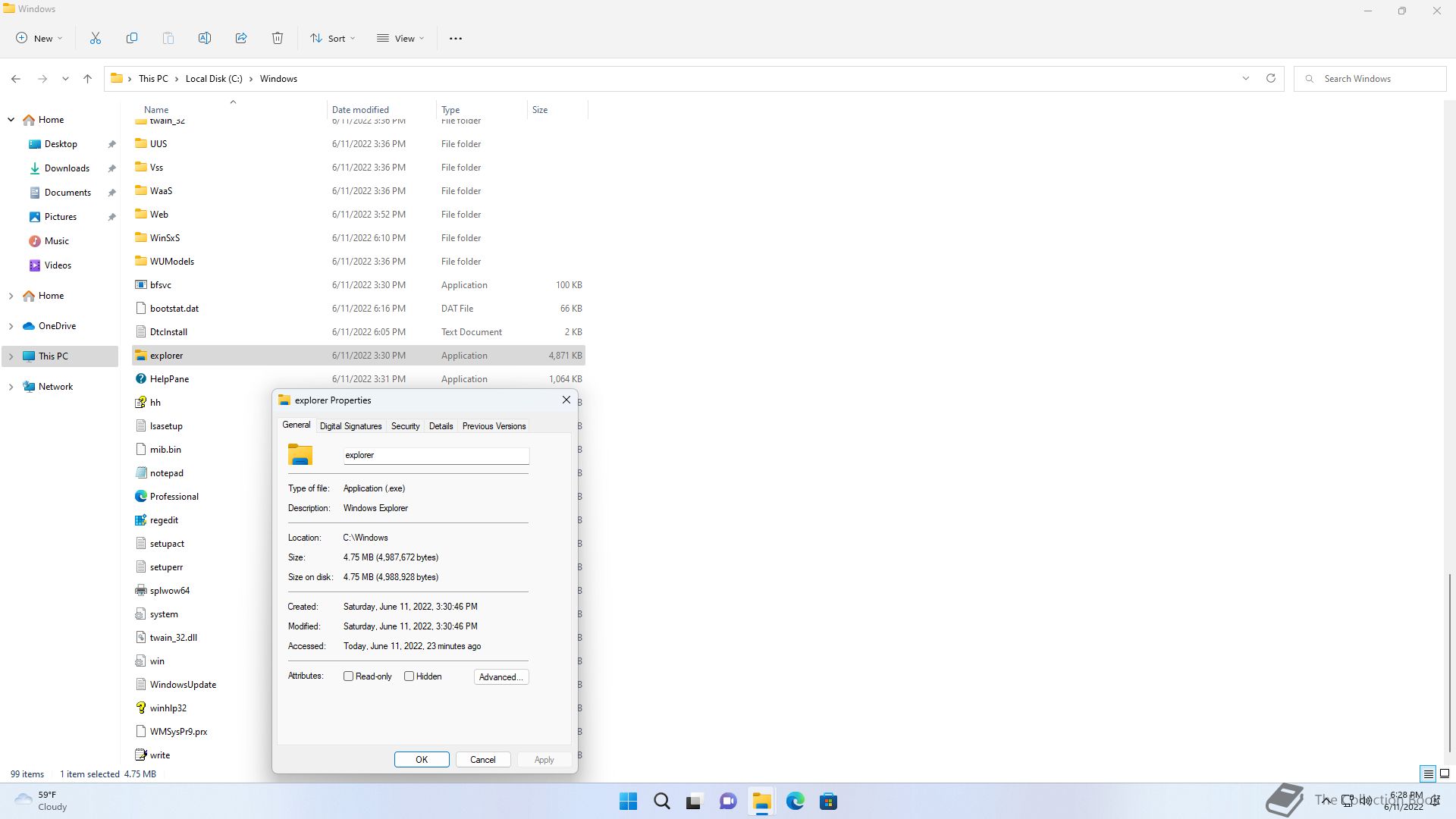Click the Share icon in toolbar
The height and width of the screenshot is (819, 1456).
click(241, 38)
